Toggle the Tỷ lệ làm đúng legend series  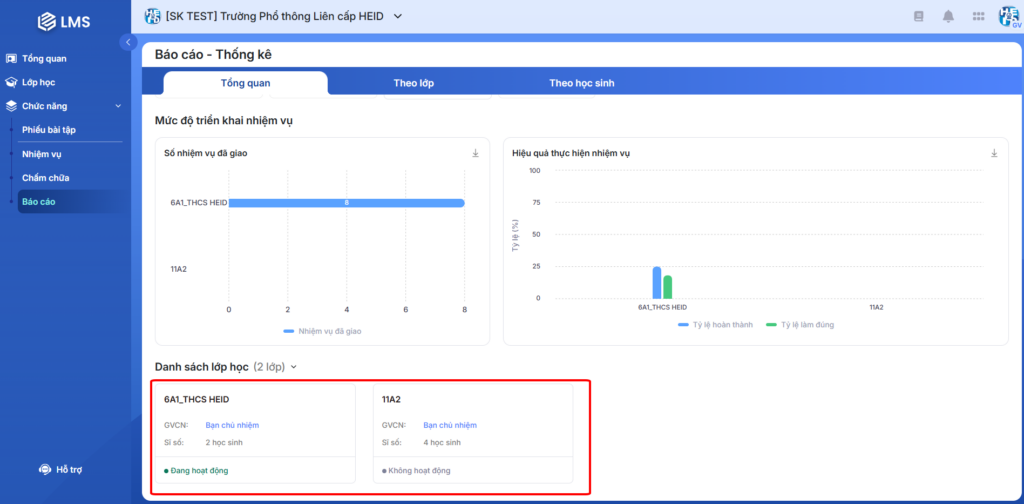click(800, 325)
